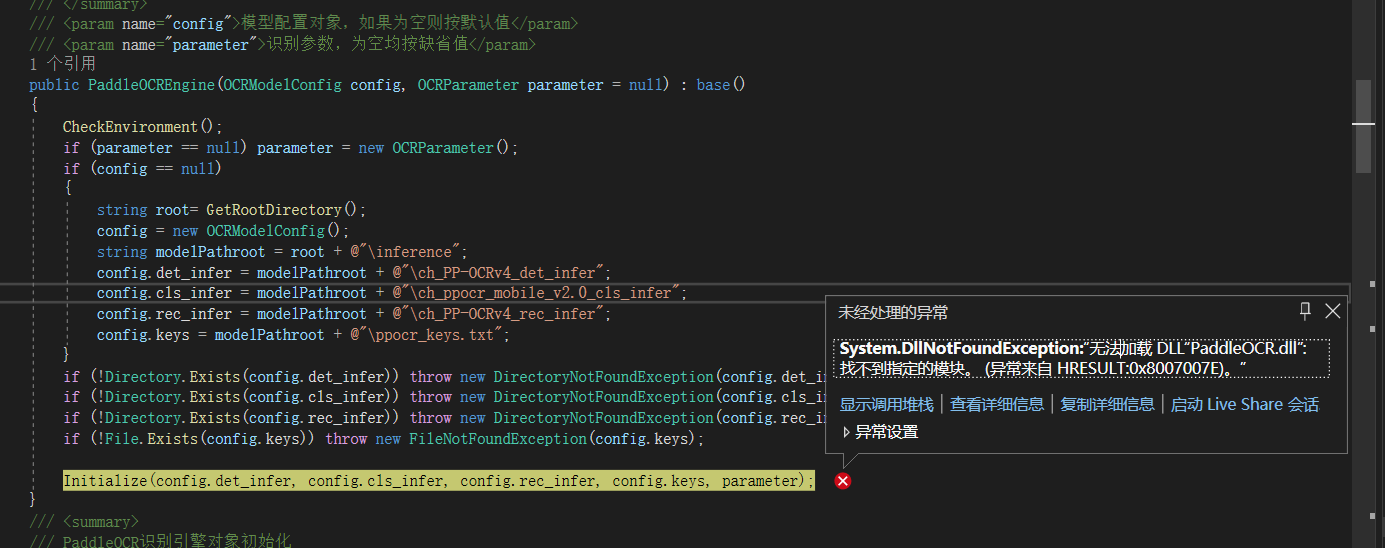Start the 启动 Live Share 会话 link

(1244, 404)
